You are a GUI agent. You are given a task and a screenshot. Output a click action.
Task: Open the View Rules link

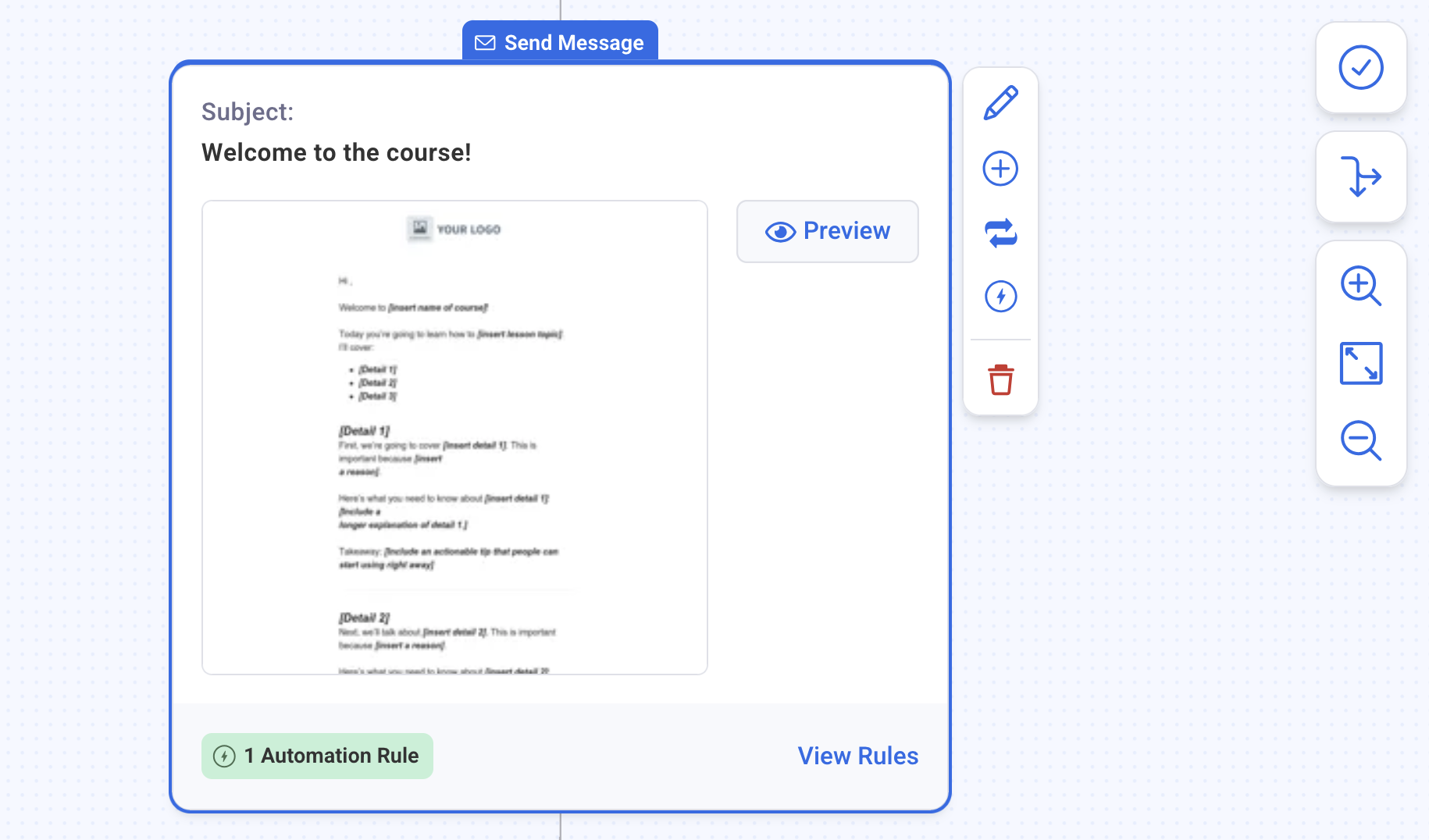point(857,756)
